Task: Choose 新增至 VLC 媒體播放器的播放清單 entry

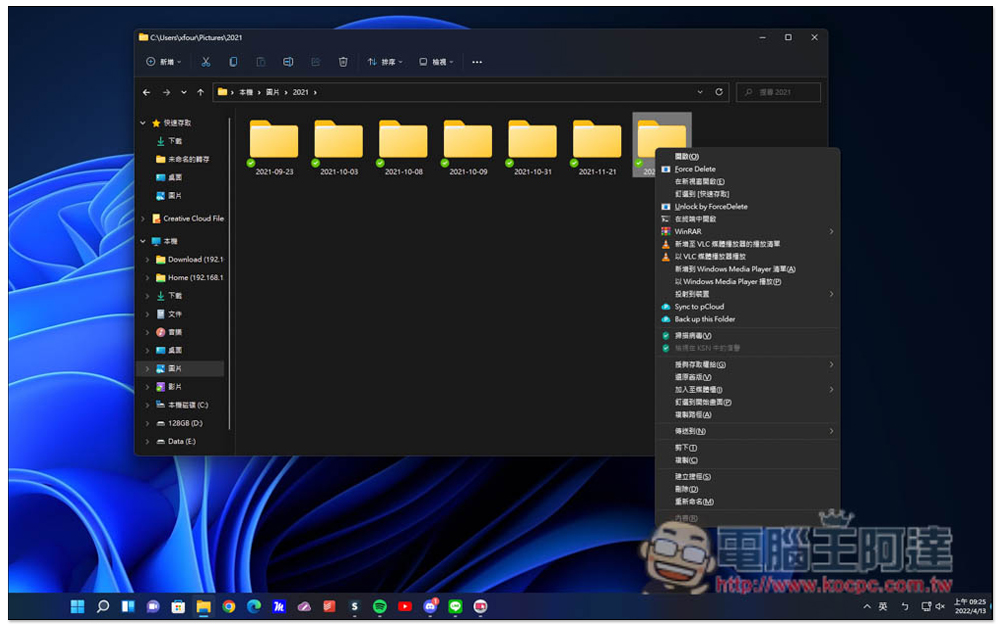Action: pos(747,244)
